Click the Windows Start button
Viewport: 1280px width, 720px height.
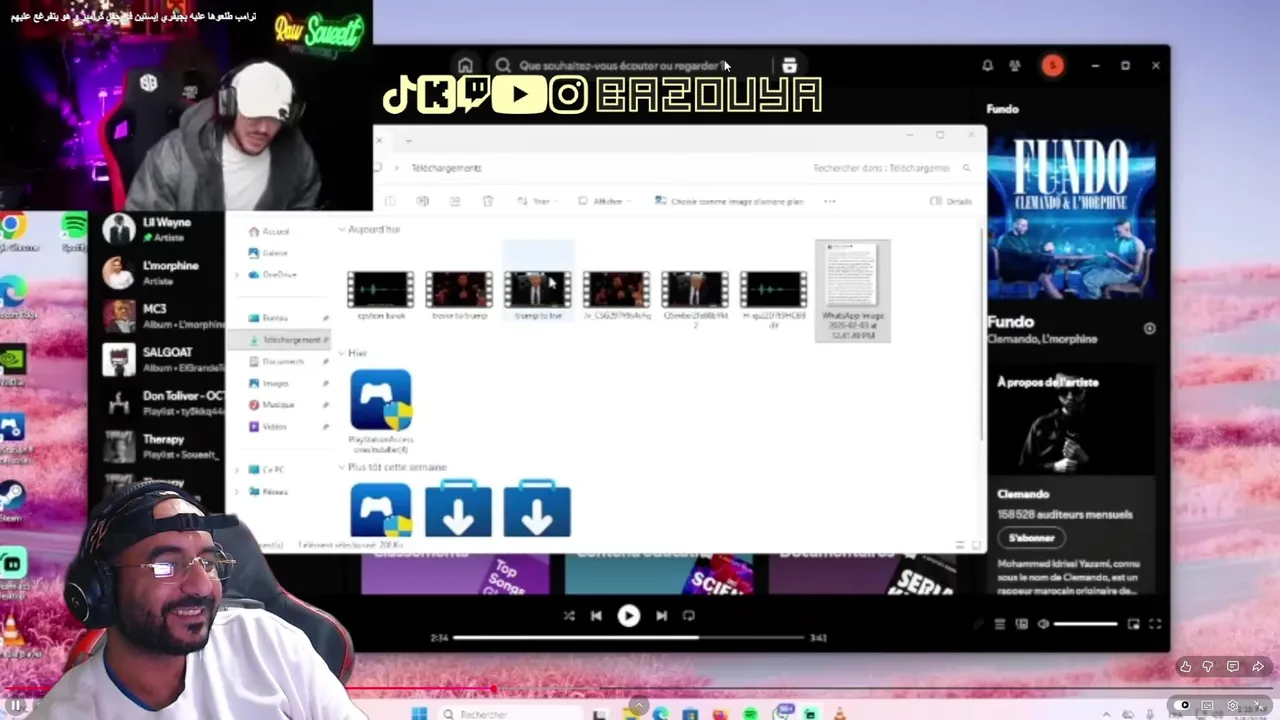(x=419, y=713)
